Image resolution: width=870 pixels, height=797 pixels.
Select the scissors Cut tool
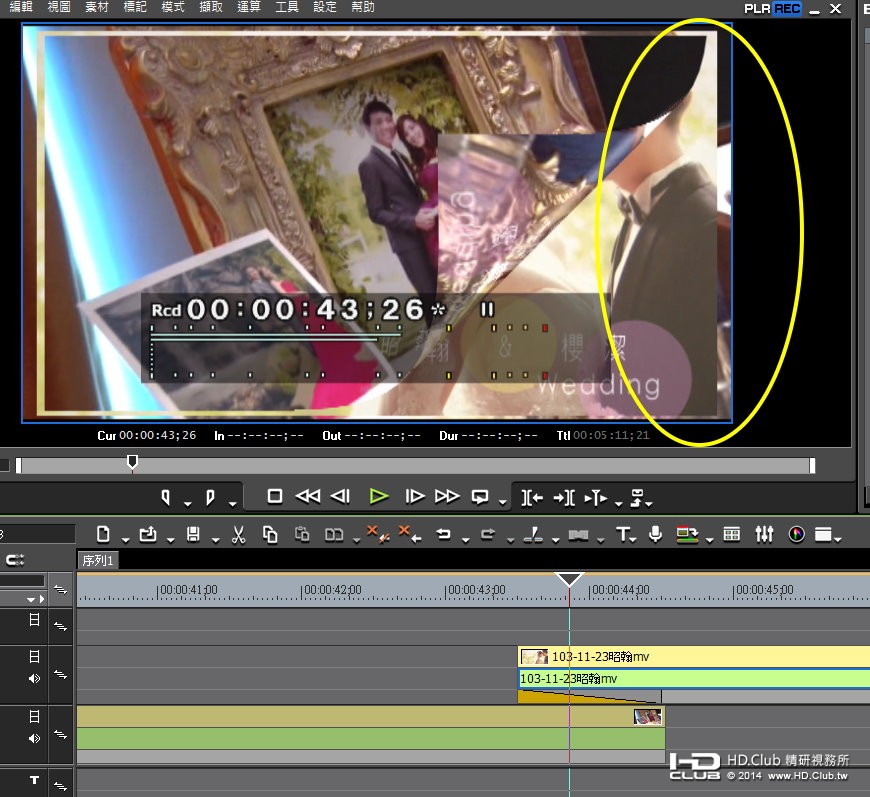coord(238,534)
